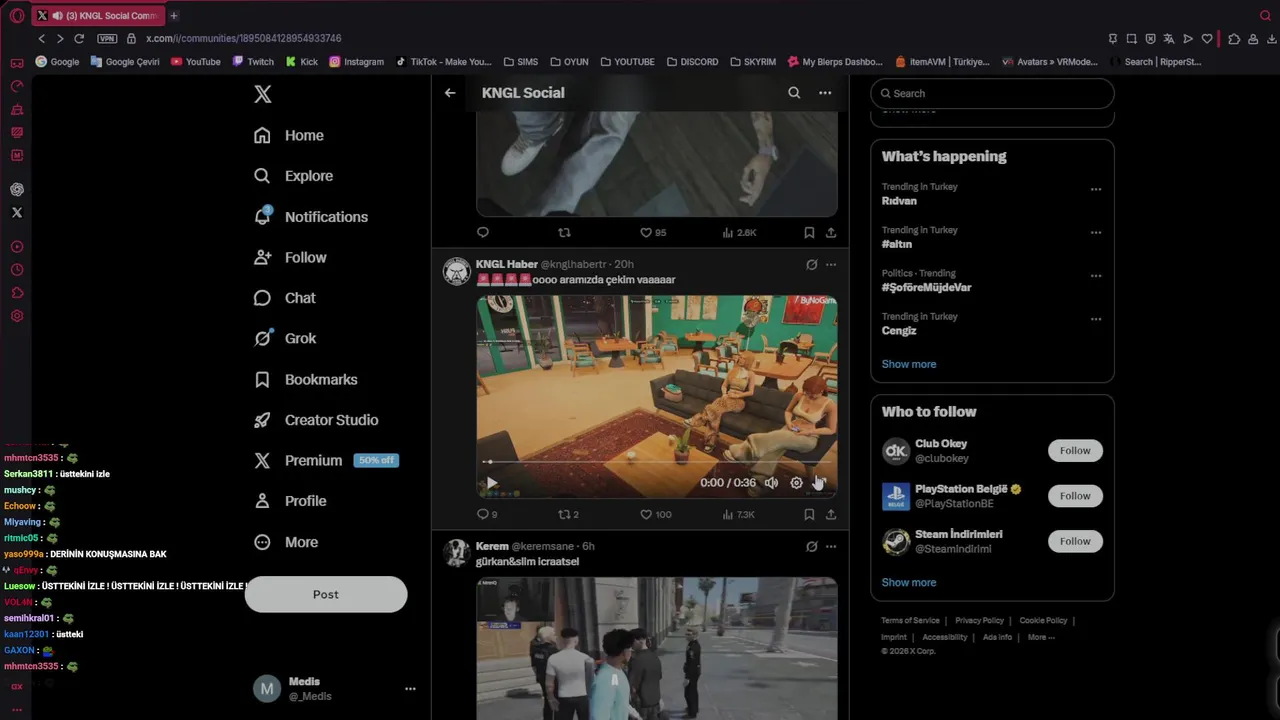
Task: Show more trending topics
Action: click(x=909, y=364)
